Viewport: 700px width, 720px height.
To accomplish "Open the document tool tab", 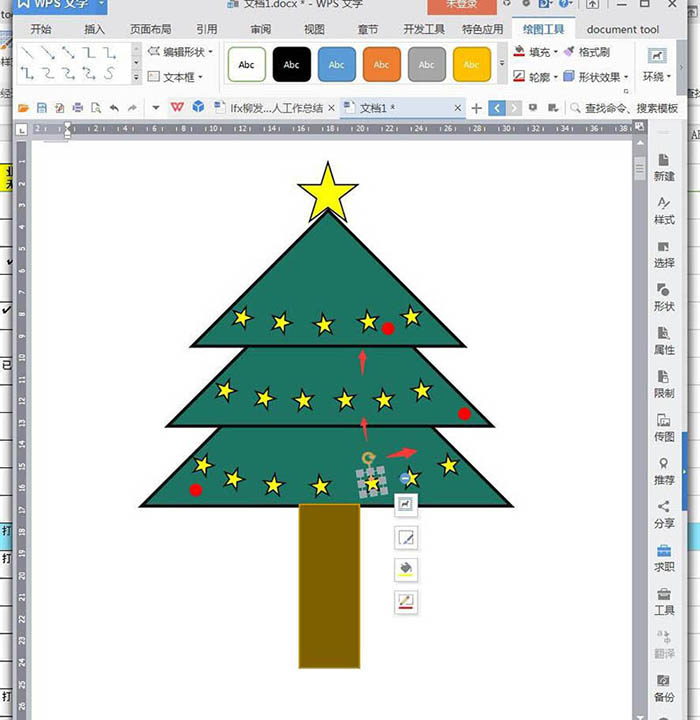I will point(623,29).
